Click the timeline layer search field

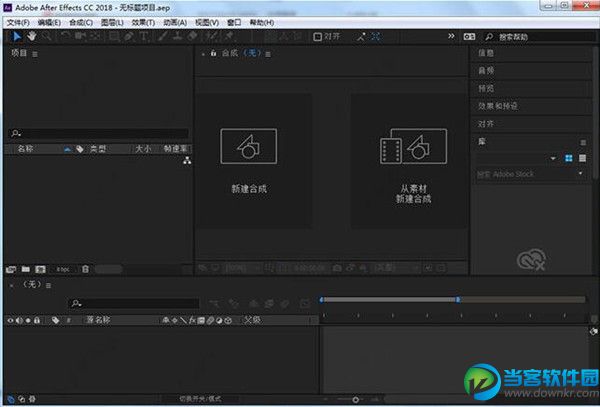click(134, 303)
